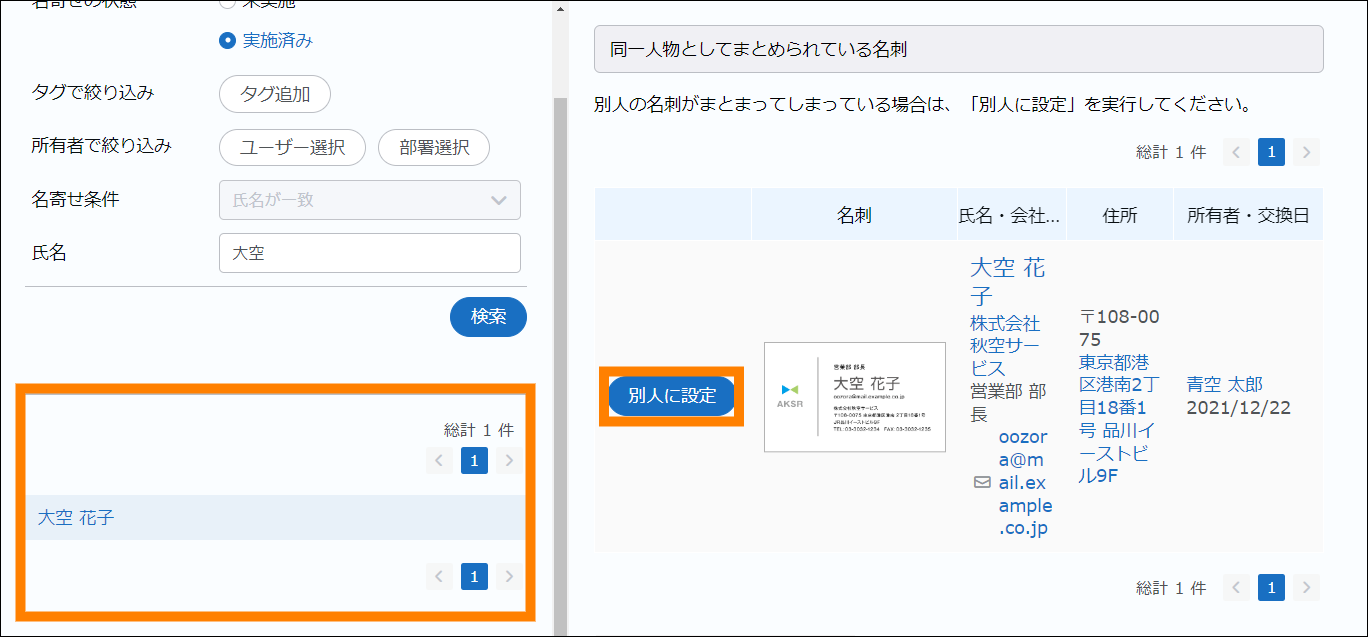Select the 実施済み radio button
The width and height of the screenshot is (1368, 637).
coord(227,41)
